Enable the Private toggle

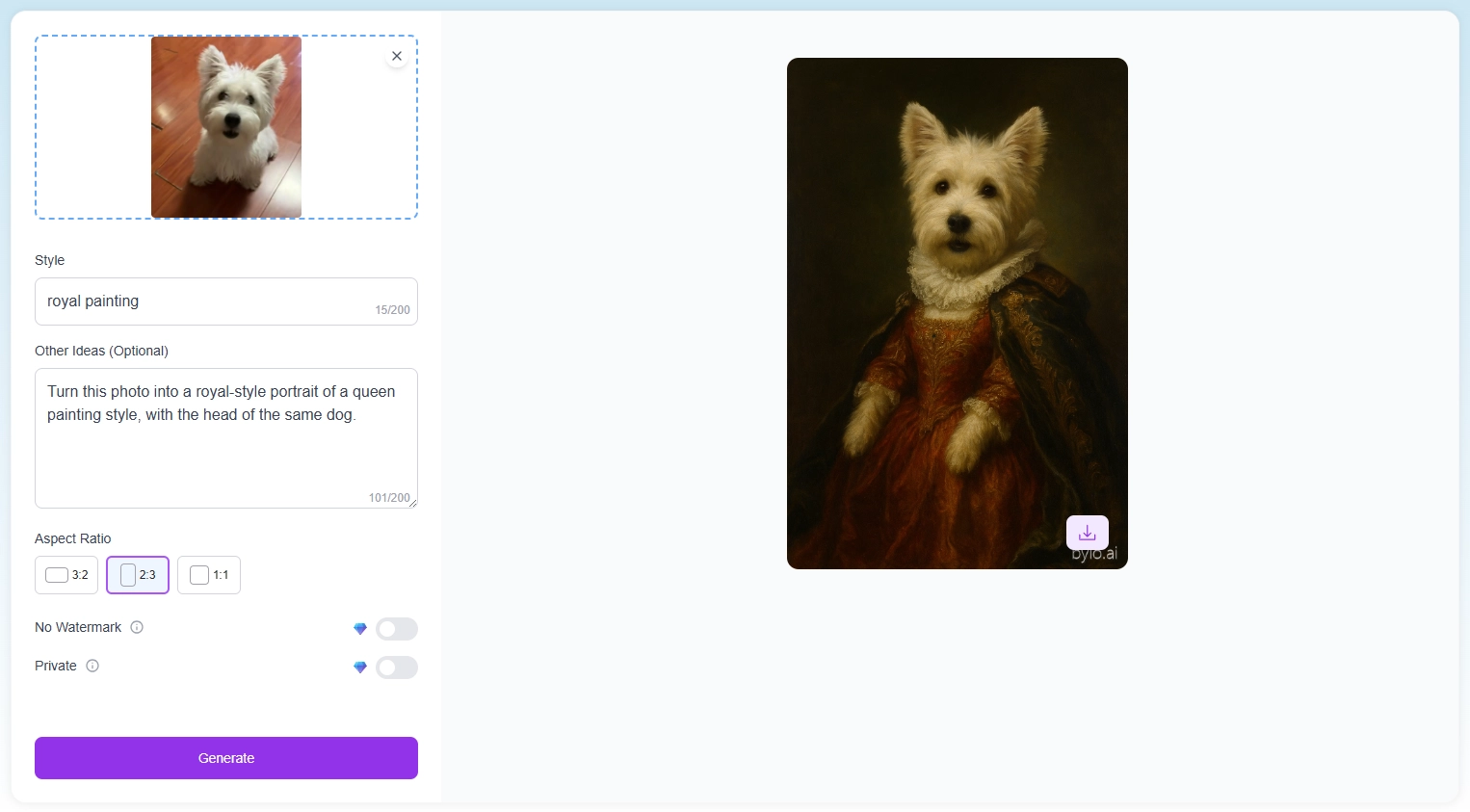397,668
